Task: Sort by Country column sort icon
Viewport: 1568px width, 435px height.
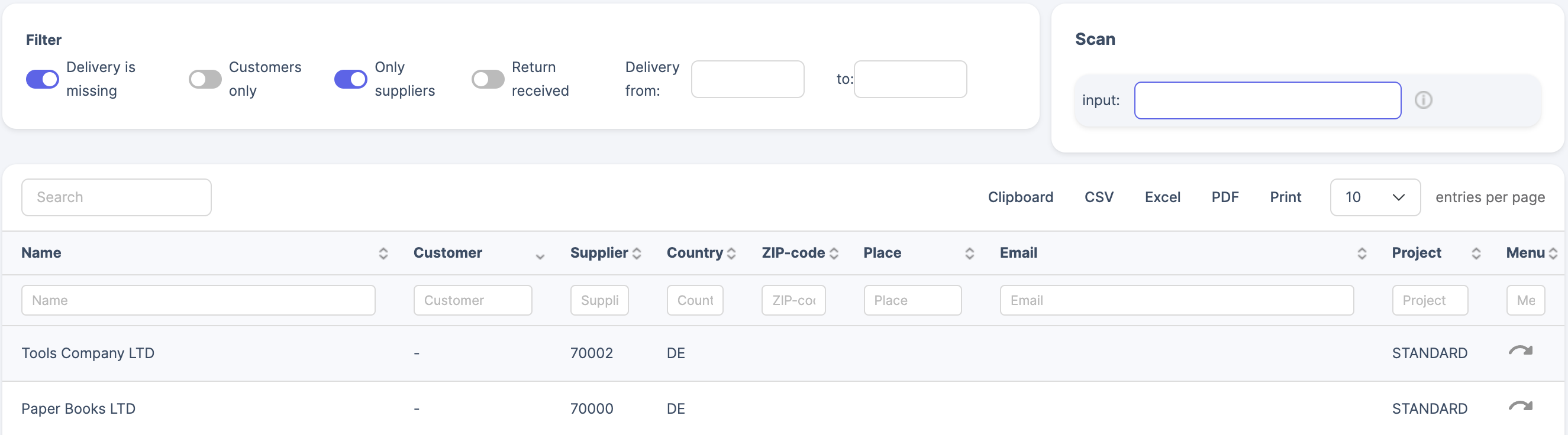Action: tap(731, 253)
